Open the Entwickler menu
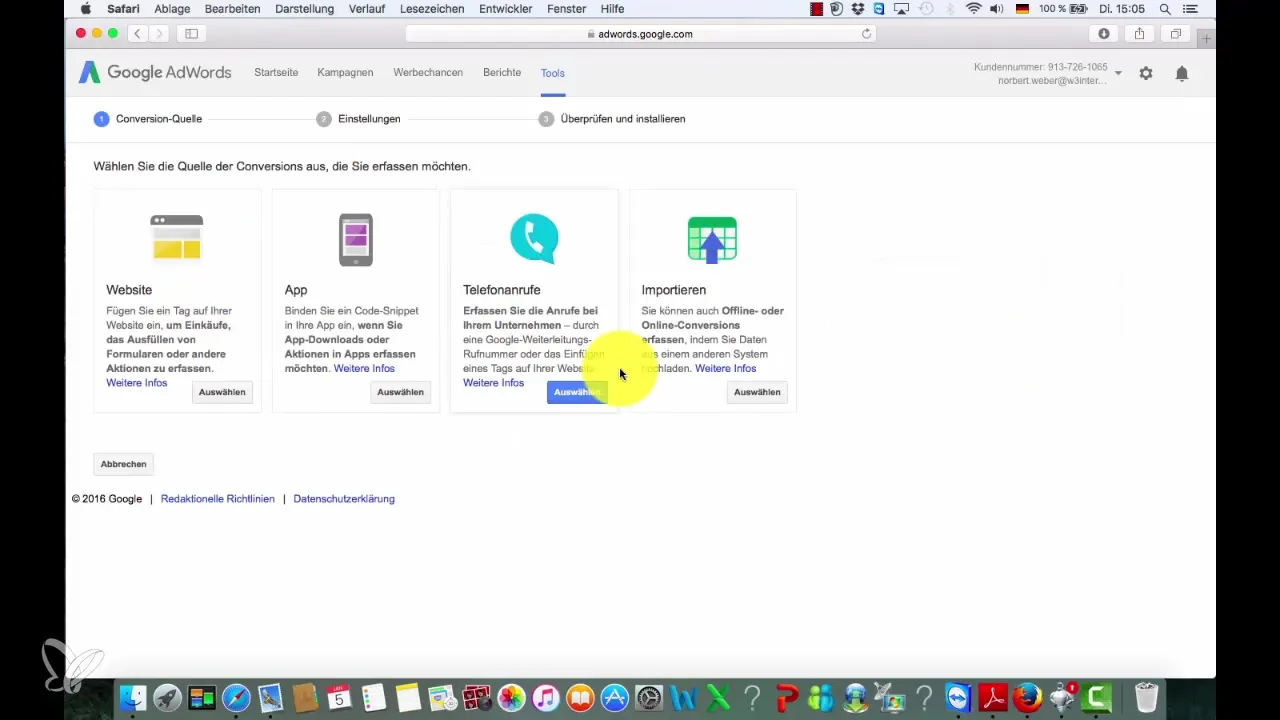 click(x=508, y=8)
